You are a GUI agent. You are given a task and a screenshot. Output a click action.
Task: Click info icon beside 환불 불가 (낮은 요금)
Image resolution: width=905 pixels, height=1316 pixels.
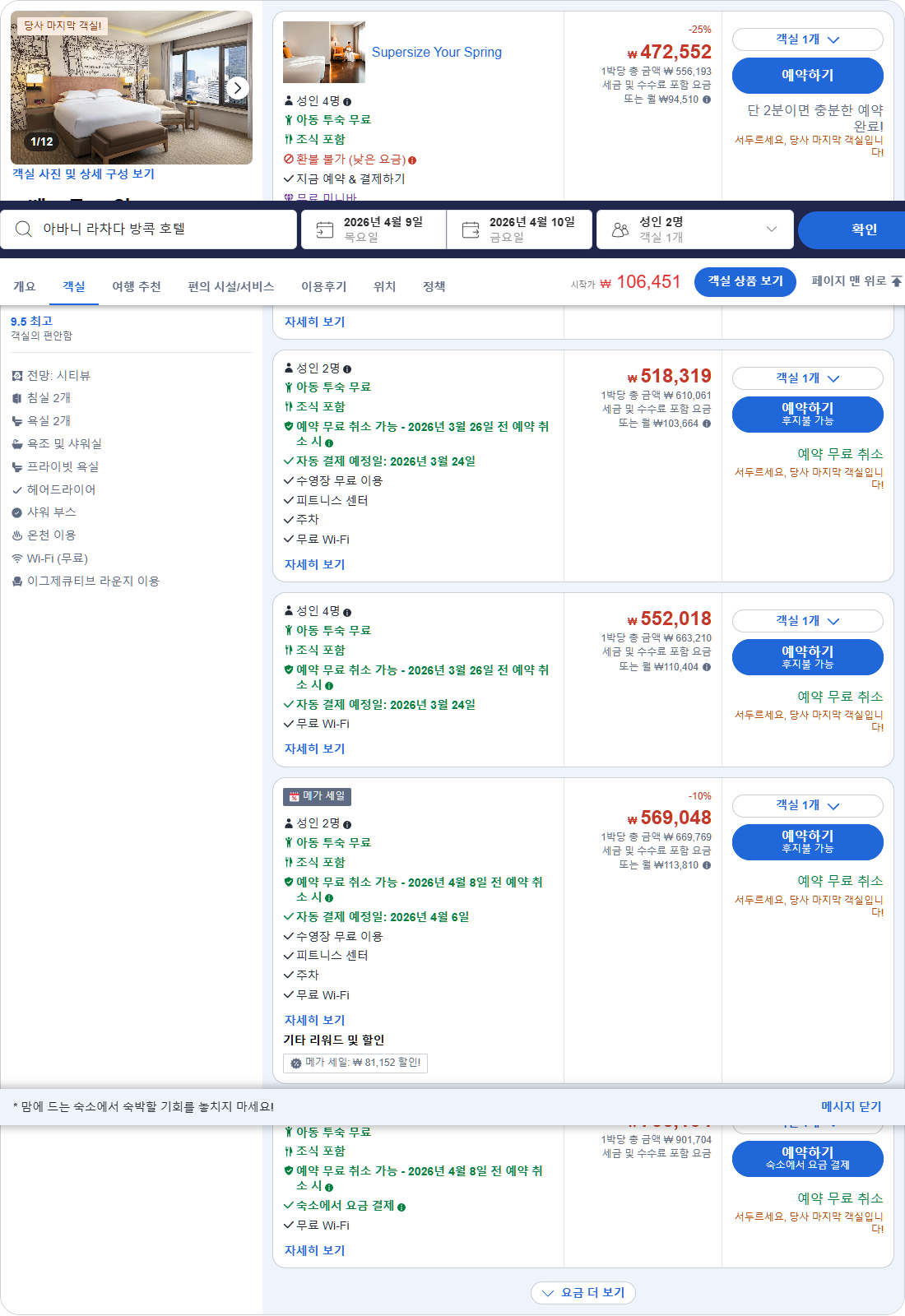coord(412,160)
